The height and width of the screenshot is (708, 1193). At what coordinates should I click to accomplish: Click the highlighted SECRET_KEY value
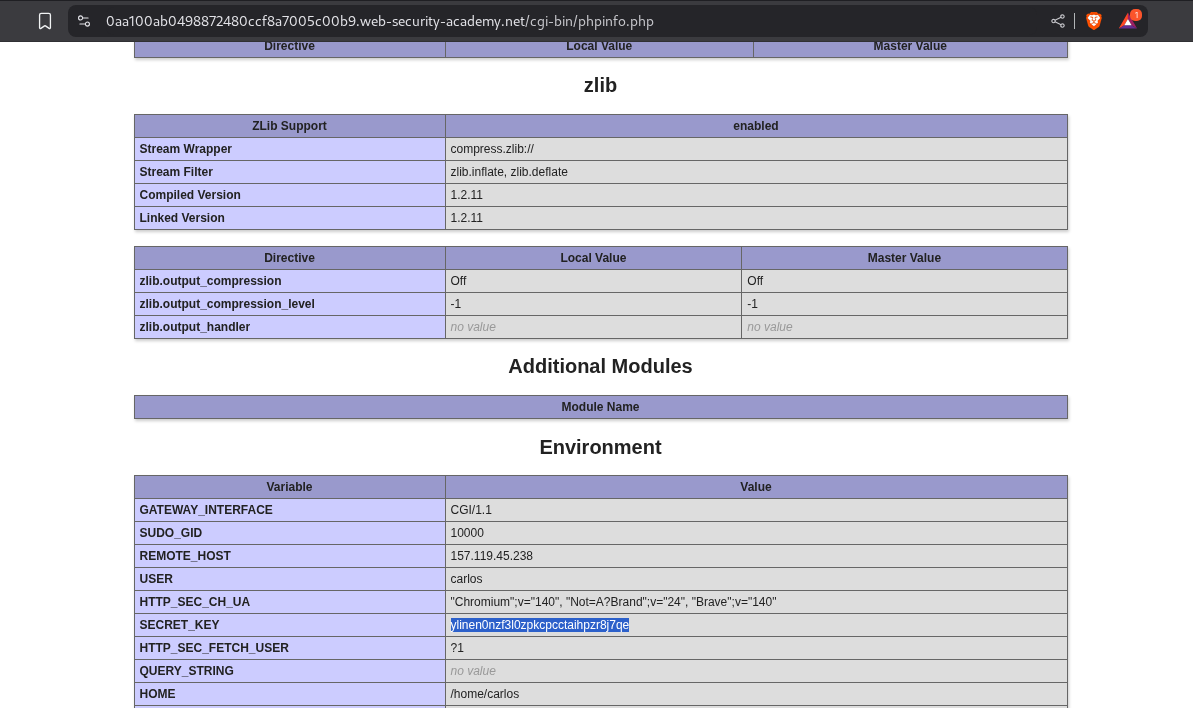pos(540,625)
